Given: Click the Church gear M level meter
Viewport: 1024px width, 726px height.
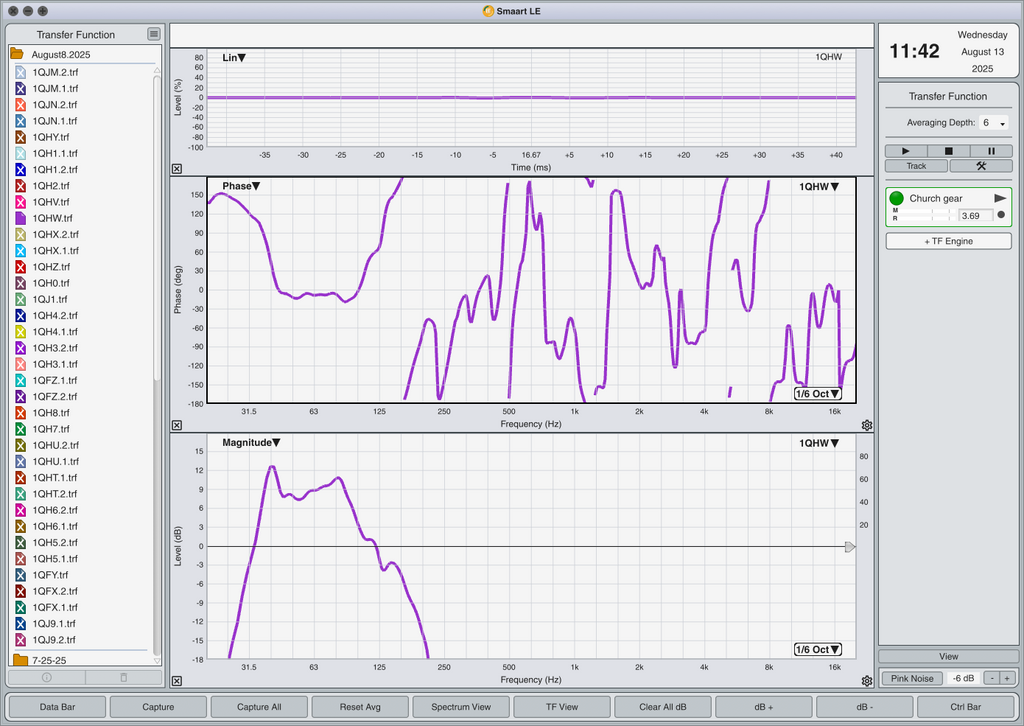Looking at the screenshot, I should (x=927, y=211).
